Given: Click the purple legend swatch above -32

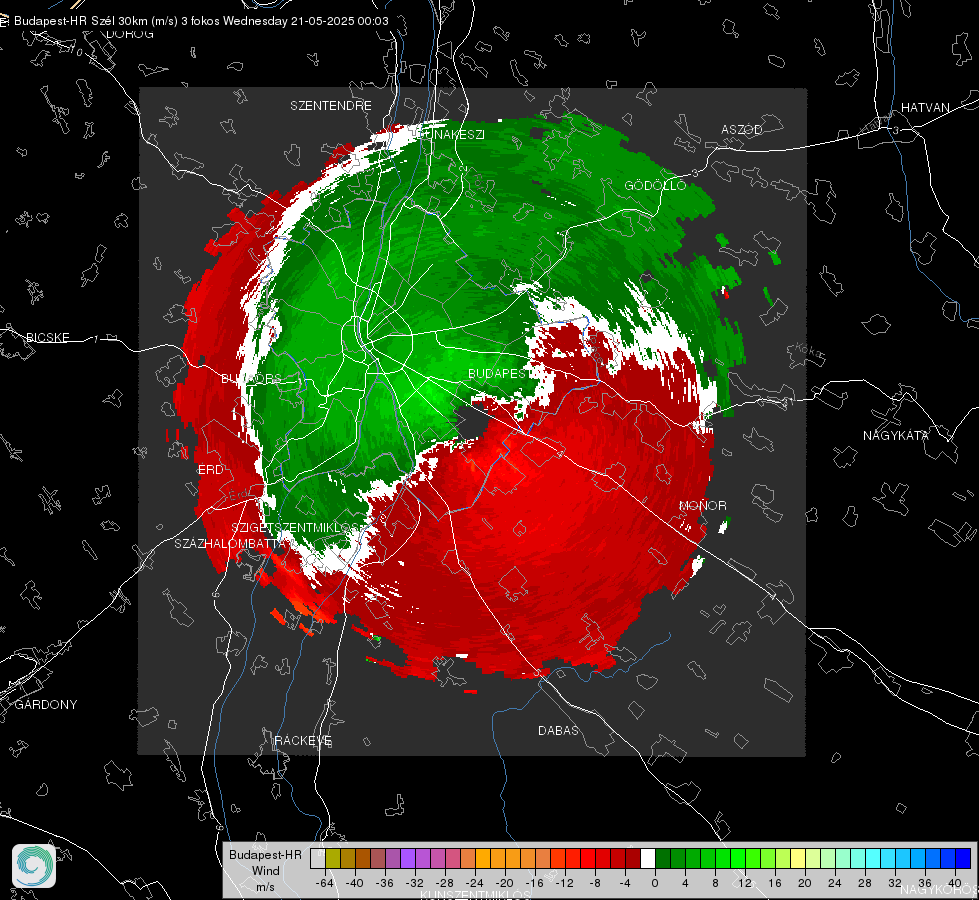Looking at the screenshot, I should pyautogui.click(x=408, y=858).
